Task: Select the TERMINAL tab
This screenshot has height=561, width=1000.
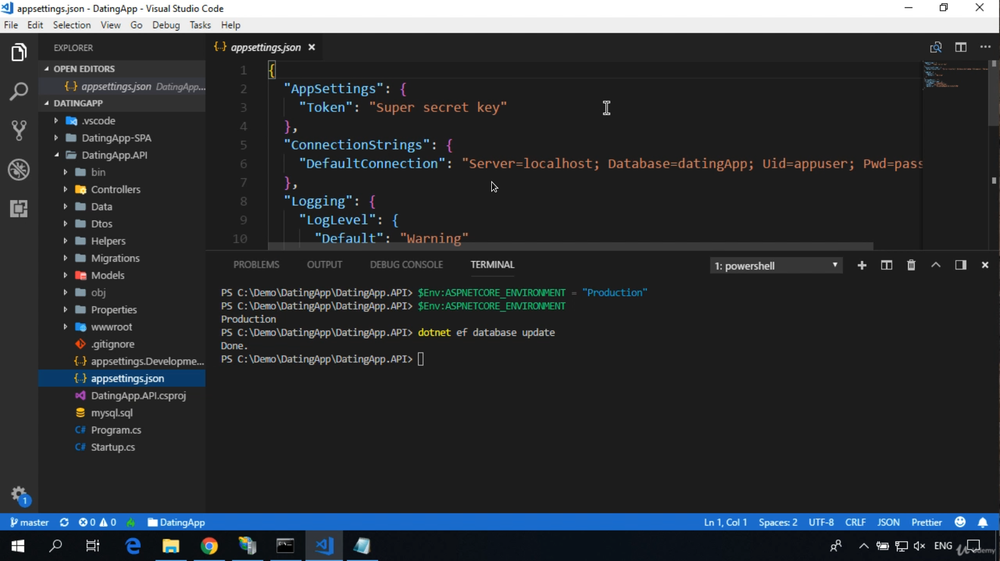Action: tap(492, 265)
